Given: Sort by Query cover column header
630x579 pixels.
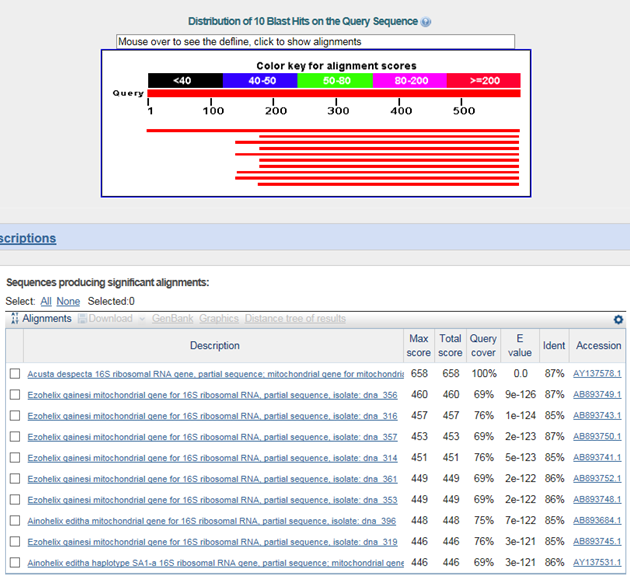Looking at the screenshot, I should pos(483,346).
